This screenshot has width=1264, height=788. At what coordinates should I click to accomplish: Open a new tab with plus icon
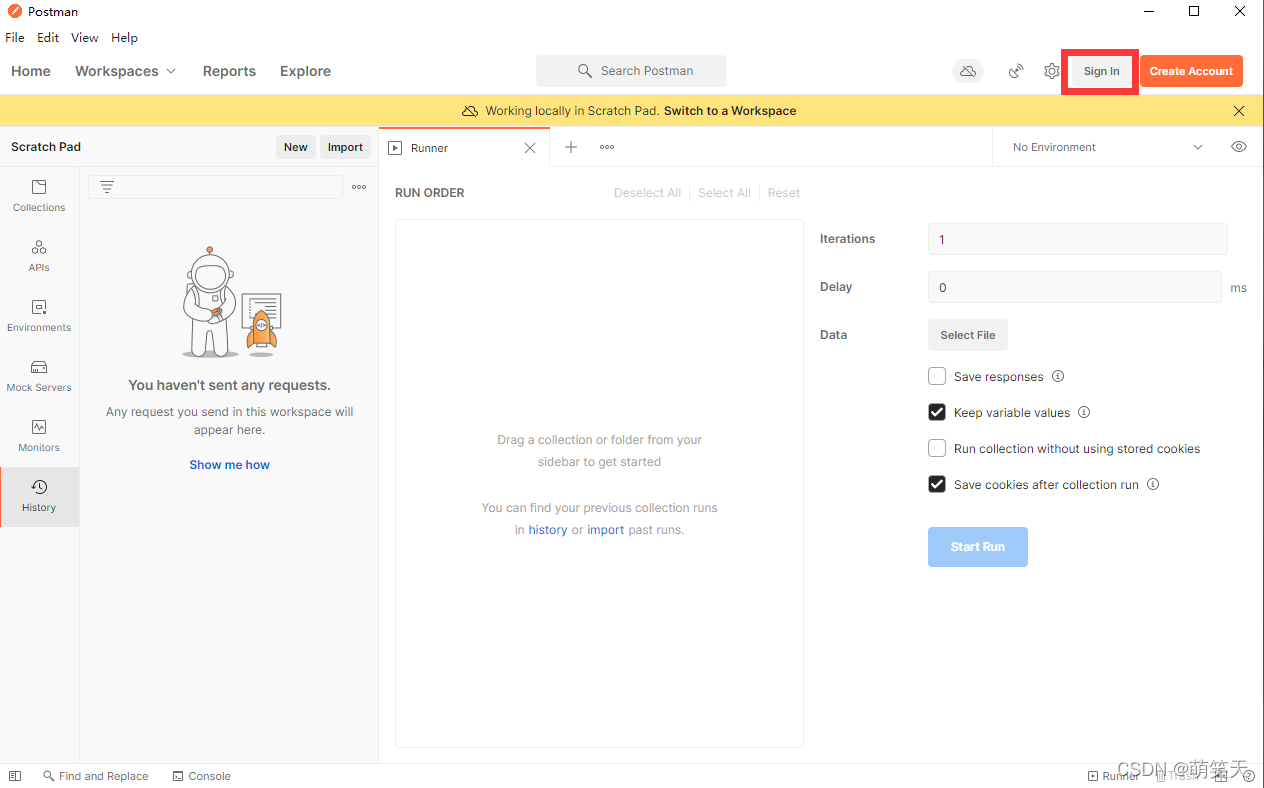(x=571, y=147)
